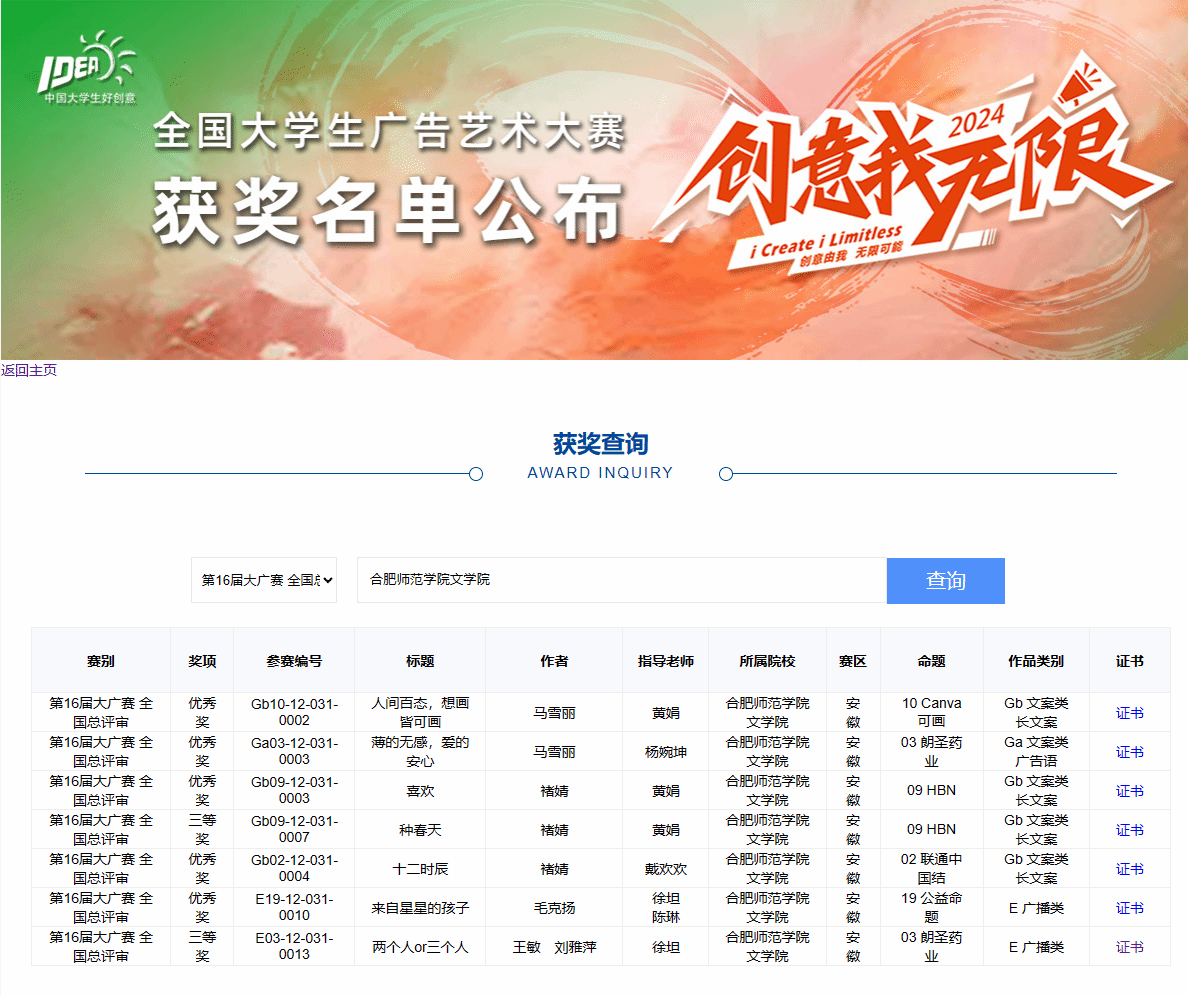Image resolution: width=1188 pixels, height=995 pixels.
Task: Click the 指导老师 column header
Action: [665, 661]
